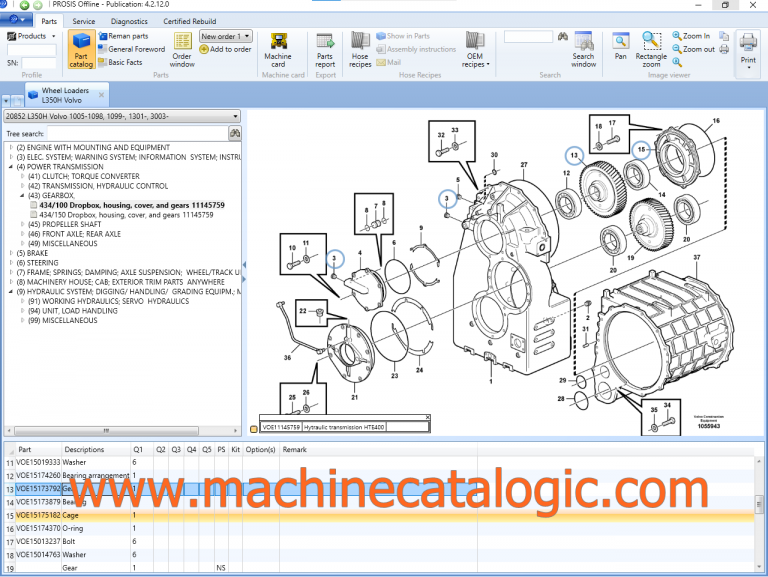The height and width of the screenshot is (577, 768).
Task: Expand (2) Engine with mounting node
Action: click(x=11, y=147)
